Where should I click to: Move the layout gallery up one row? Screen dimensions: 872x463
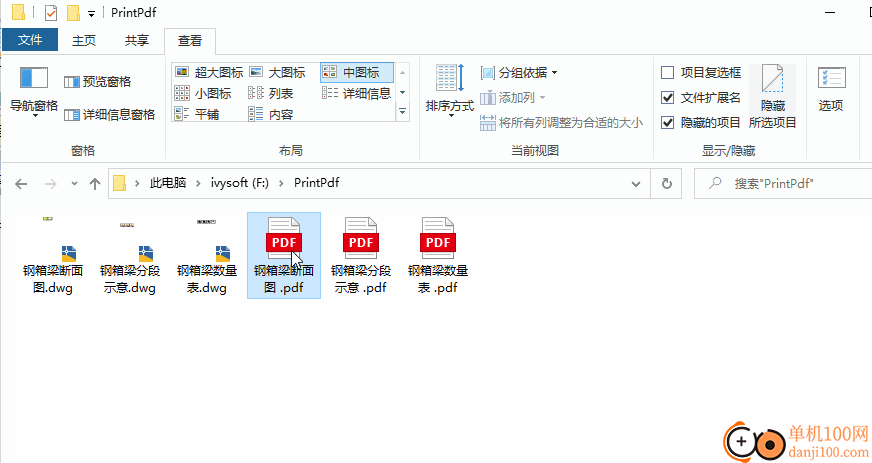pos(402,73)
